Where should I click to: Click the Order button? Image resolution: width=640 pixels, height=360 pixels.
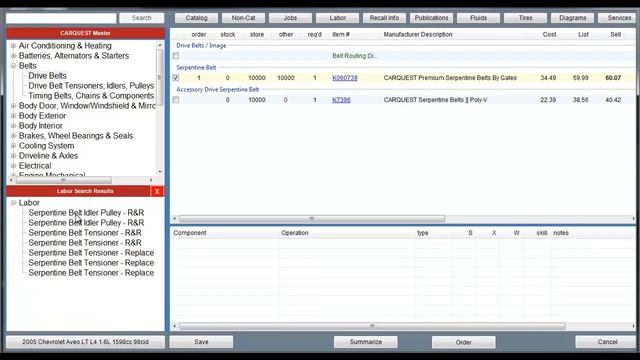(464, 342)
